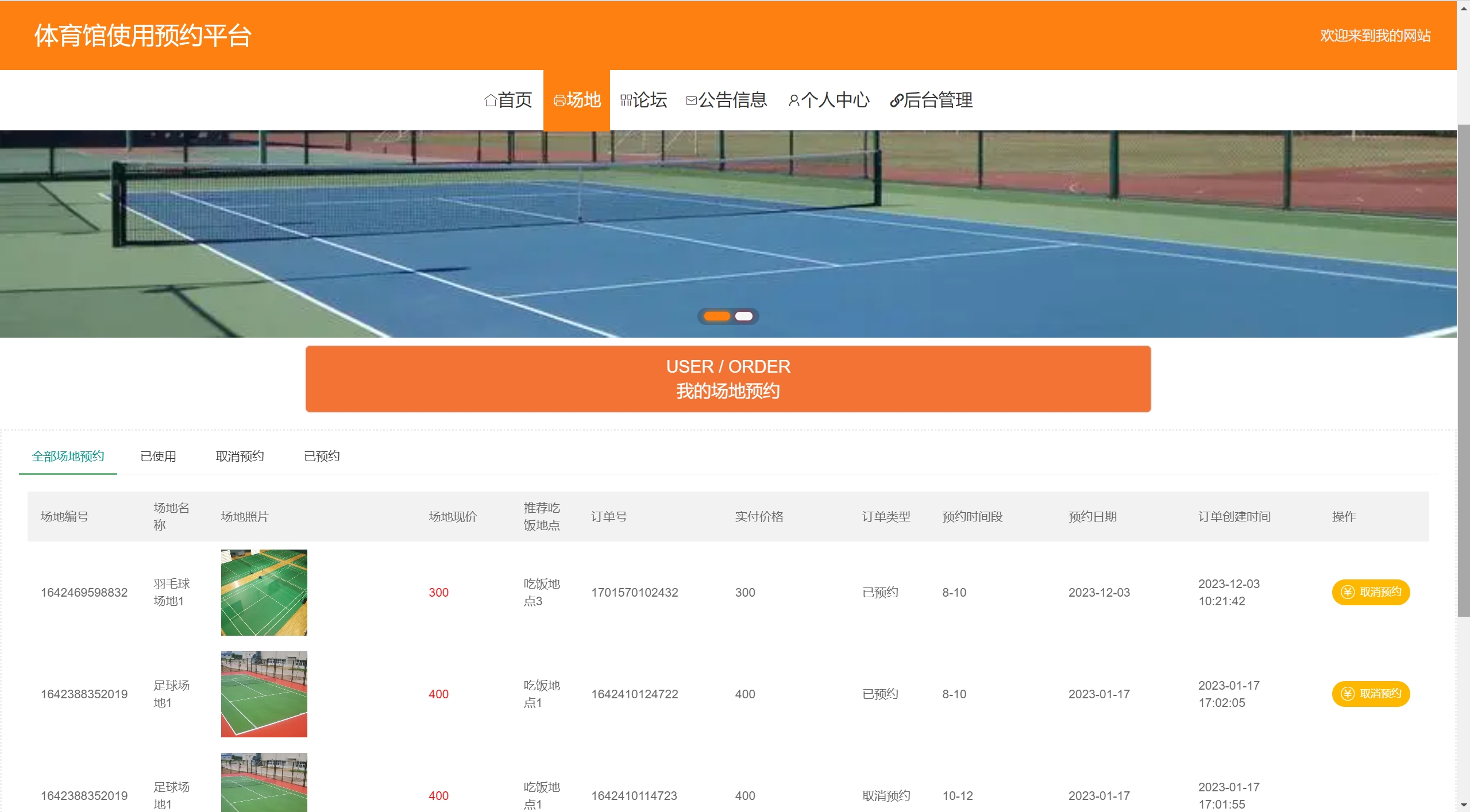The width and height of the screenshot is (1470, 812).
Task: Select the orange carousel indicator dot
Action: [716, 316]
